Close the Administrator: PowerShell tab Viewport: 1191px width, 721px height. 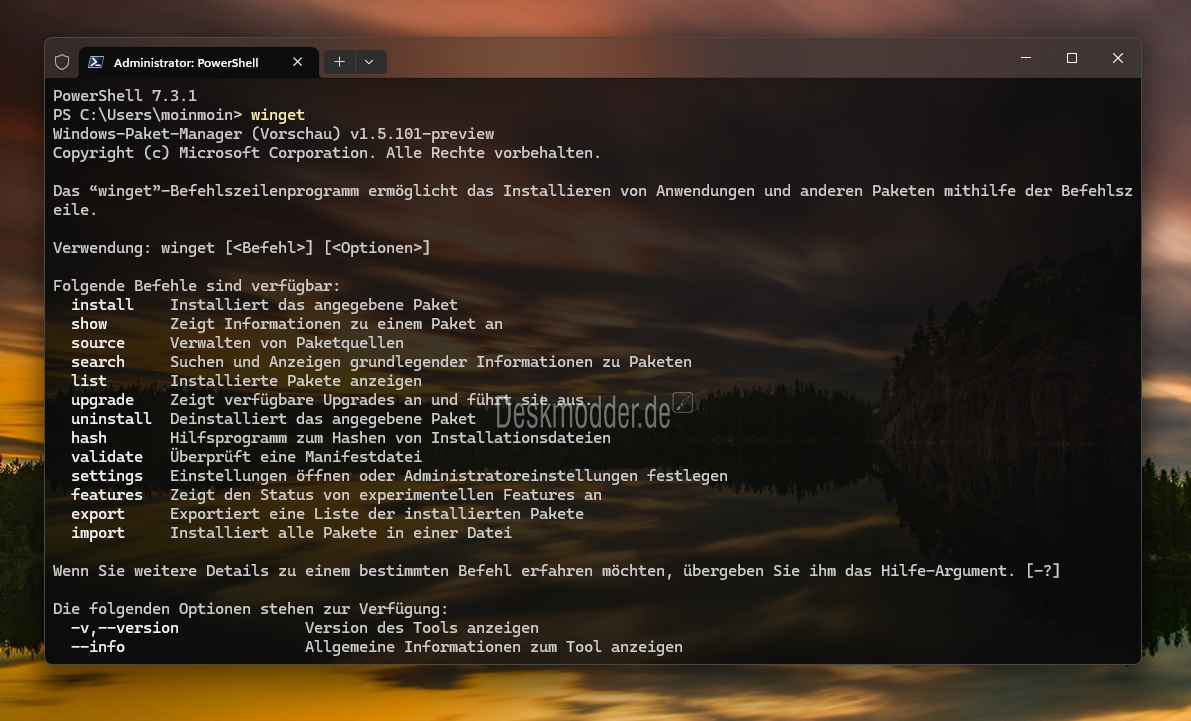pyautogui.click(x=298, y=62)
